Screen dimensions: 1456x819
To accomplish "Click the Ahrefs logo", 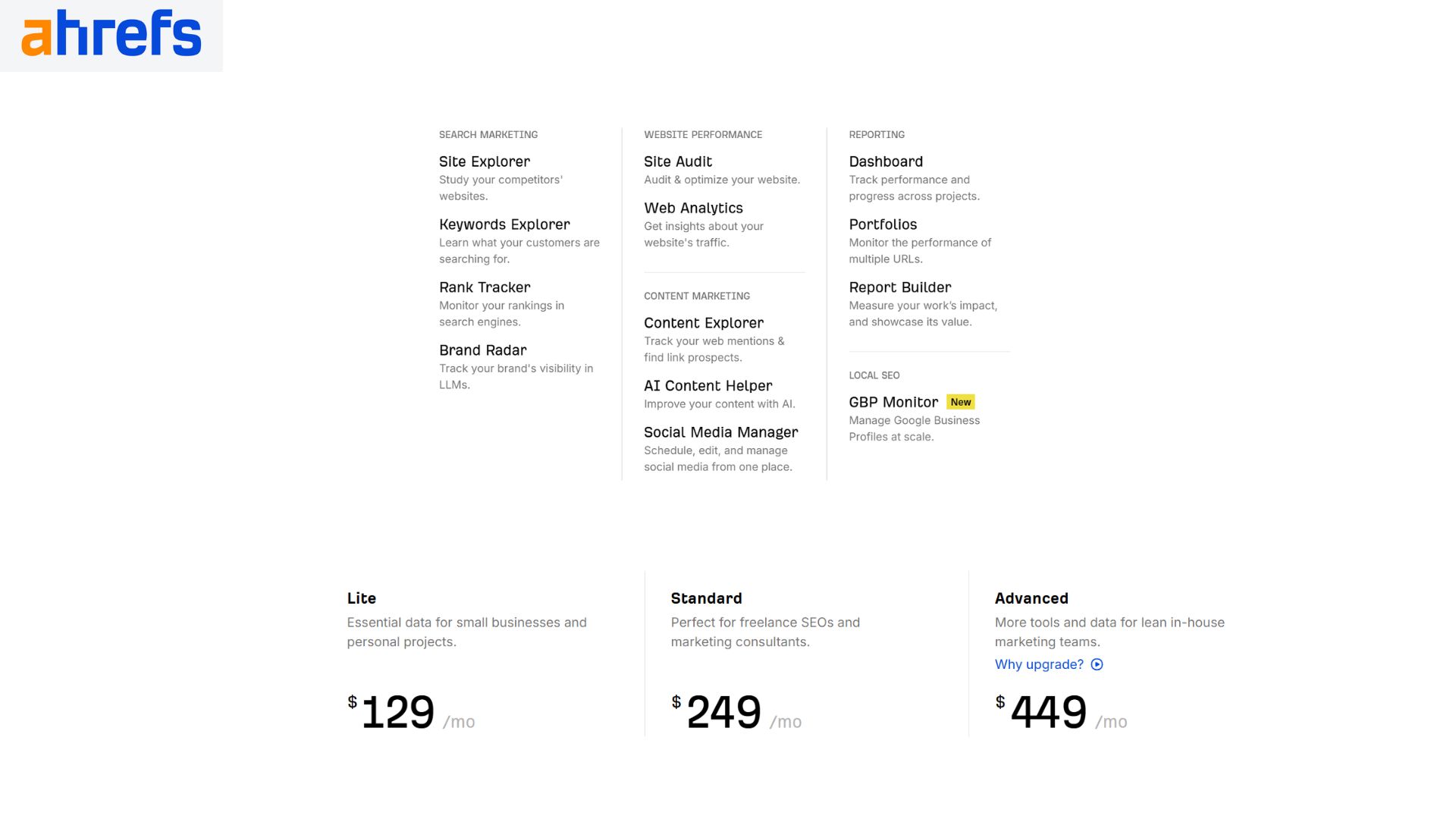I will pyautogui.click(x=111, y=34).
